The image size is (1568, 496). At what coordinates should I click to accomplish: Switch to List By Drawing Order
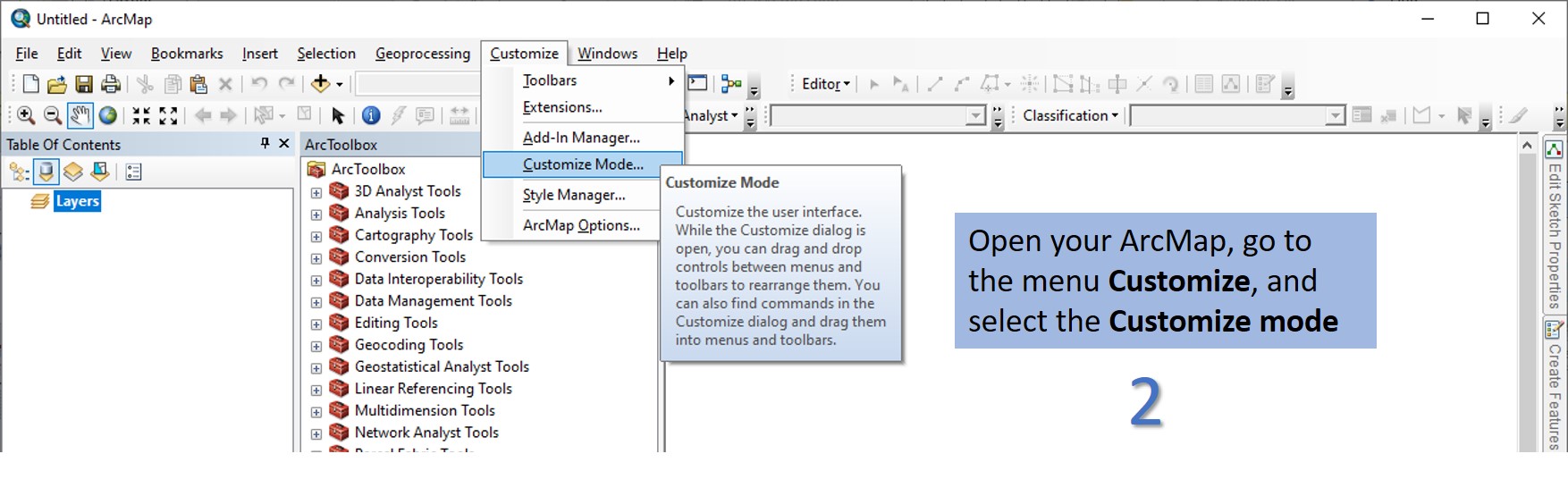(x=20, y=172)
